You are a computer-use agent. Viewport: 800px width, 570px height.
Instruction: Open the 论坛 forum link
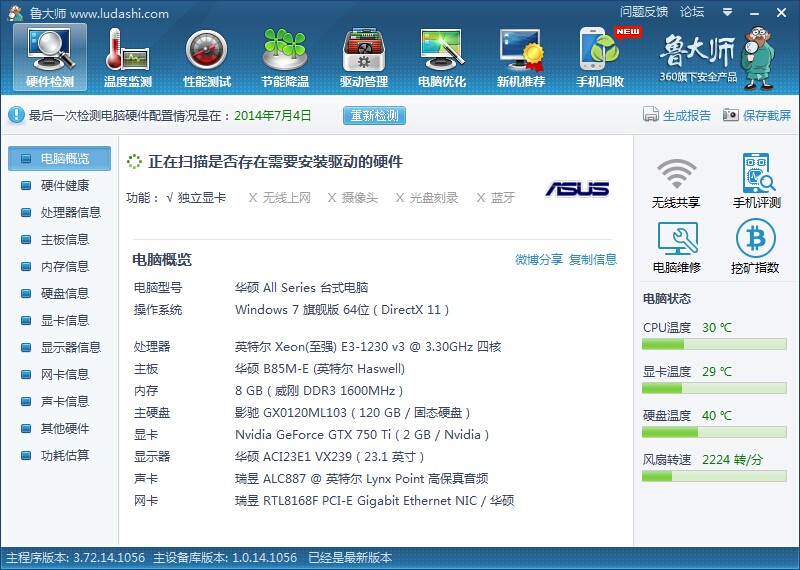tap(692, 12)
